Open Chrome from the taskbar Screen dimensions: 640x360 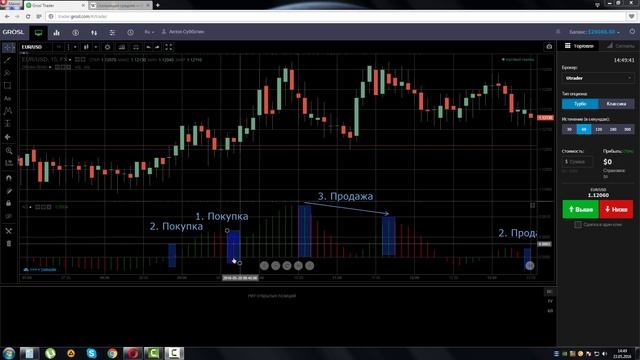click(112, 353)
